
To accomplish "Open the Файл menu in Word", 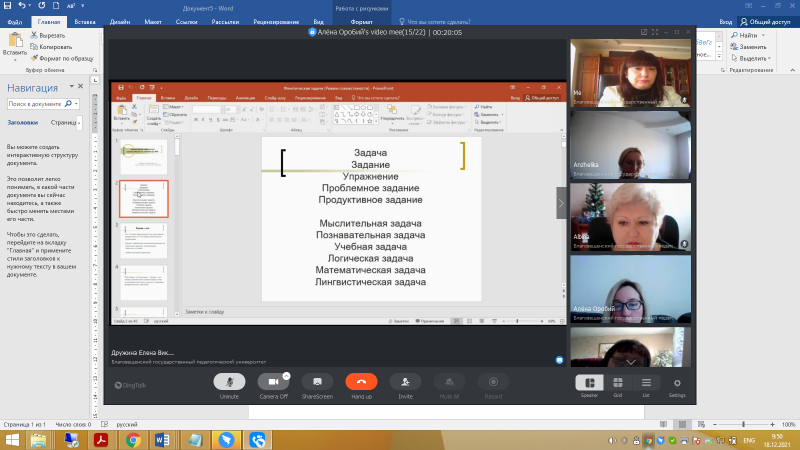I will click(x=15, y=20).
